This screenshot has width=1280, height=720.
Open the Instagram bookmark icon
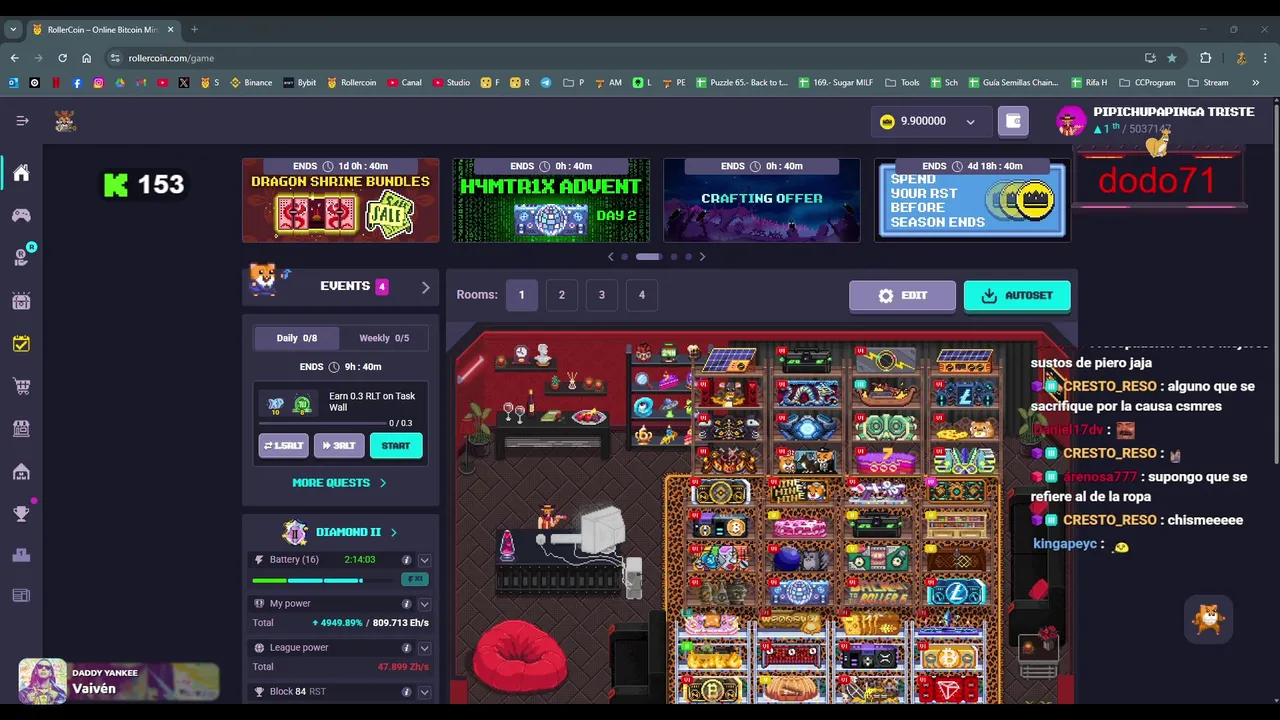pyautogui.click(x=98, y=83)
